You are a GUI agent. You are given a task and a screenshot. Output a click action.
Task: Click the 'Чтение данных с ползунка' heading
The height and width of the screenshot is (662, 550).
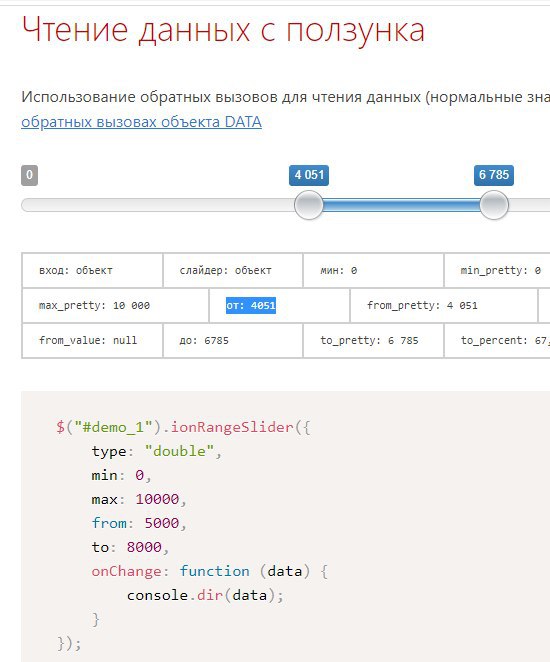[x=223, y=30]
